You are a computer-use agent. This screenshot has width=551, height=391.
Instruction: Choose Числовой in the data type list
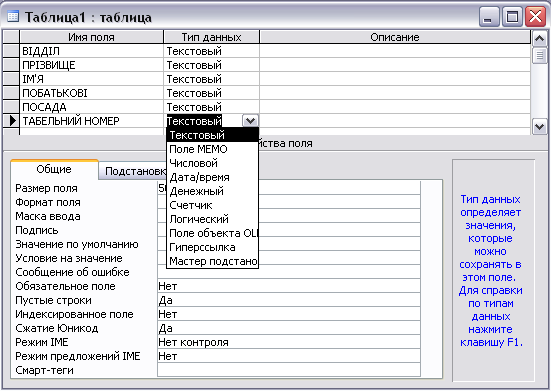(212, 163)
